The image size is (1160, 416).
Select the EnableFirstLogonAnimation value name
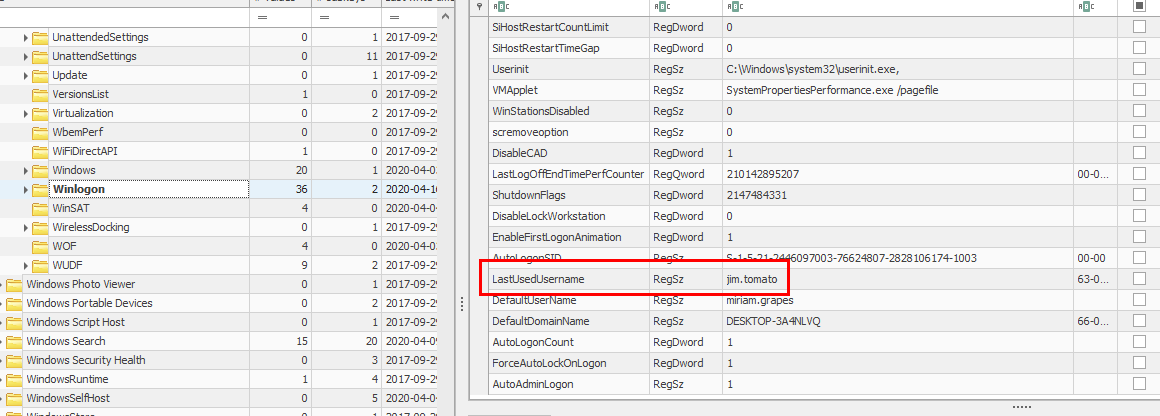coord(556,237)
